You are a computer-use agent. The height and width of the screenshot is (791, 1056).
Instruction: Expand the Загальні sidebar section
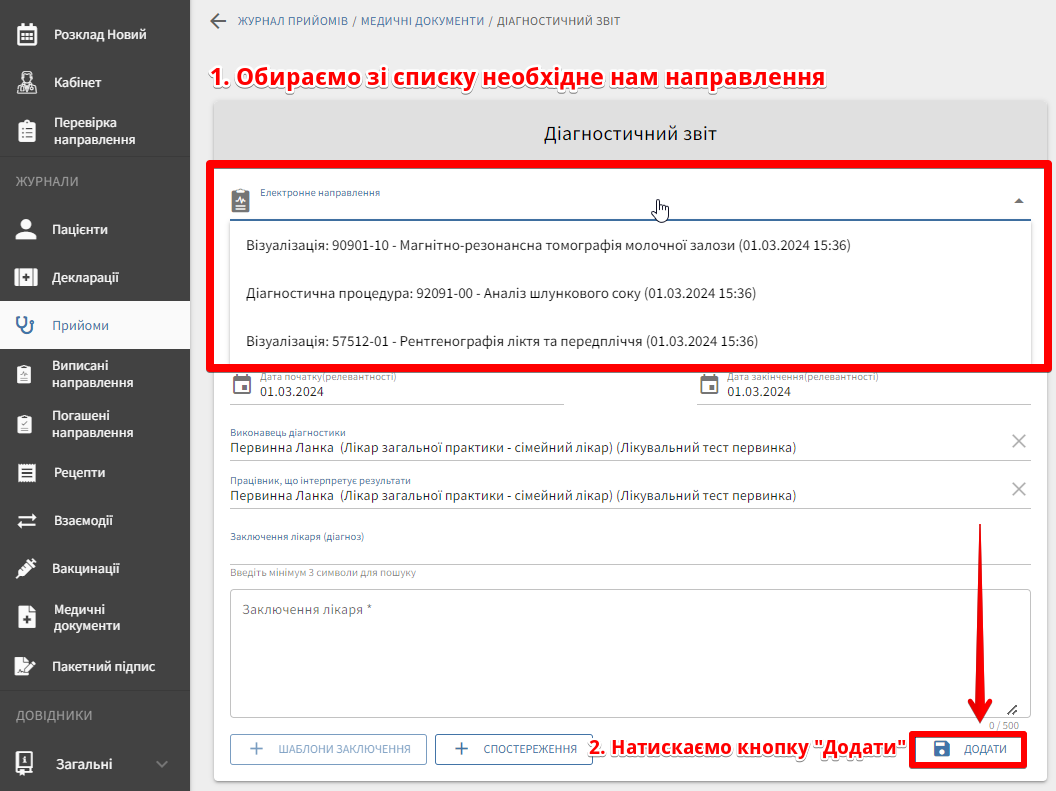coord(162,765)
